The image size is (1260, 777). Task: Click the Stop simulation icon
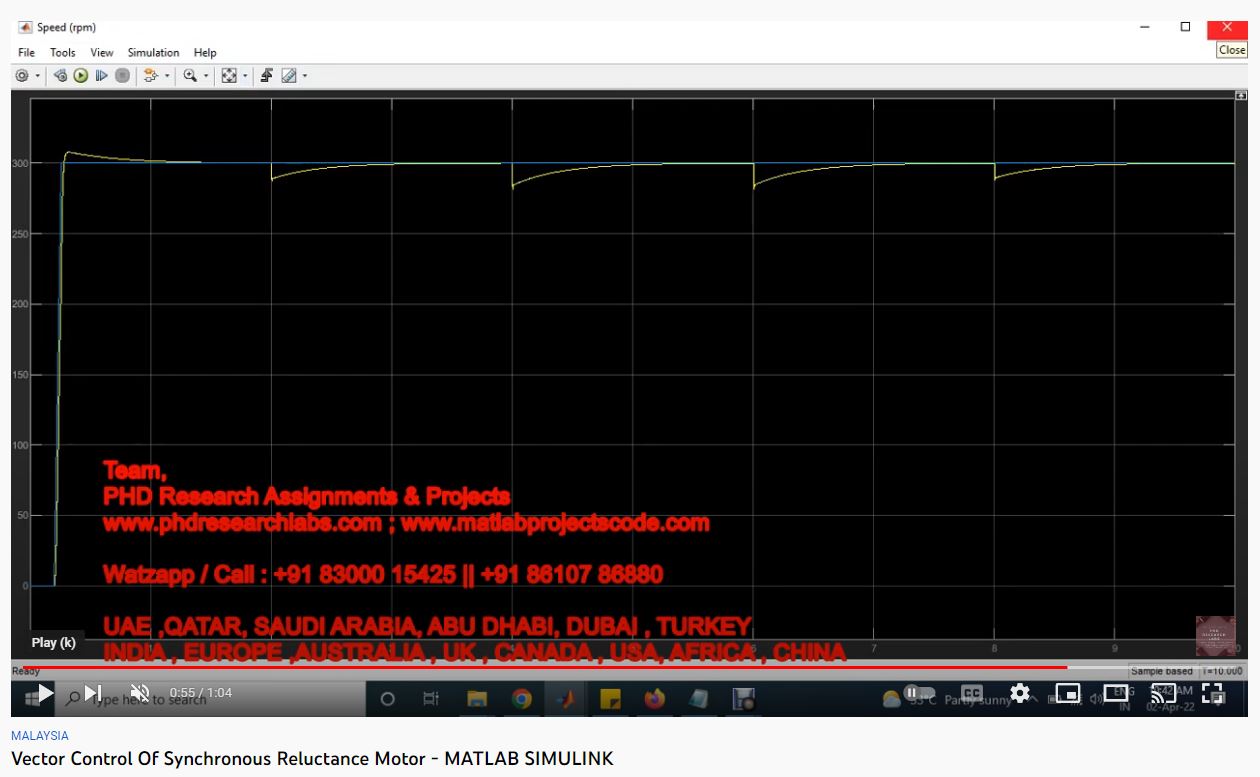point(122,76)
